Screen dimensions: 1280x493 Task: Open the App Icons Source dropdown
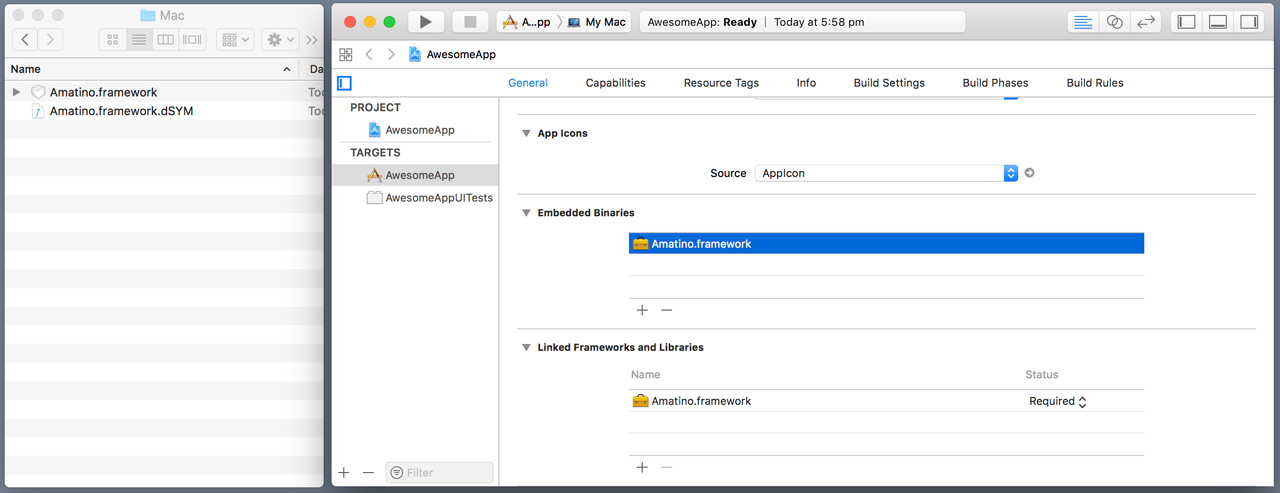point(886,173)
